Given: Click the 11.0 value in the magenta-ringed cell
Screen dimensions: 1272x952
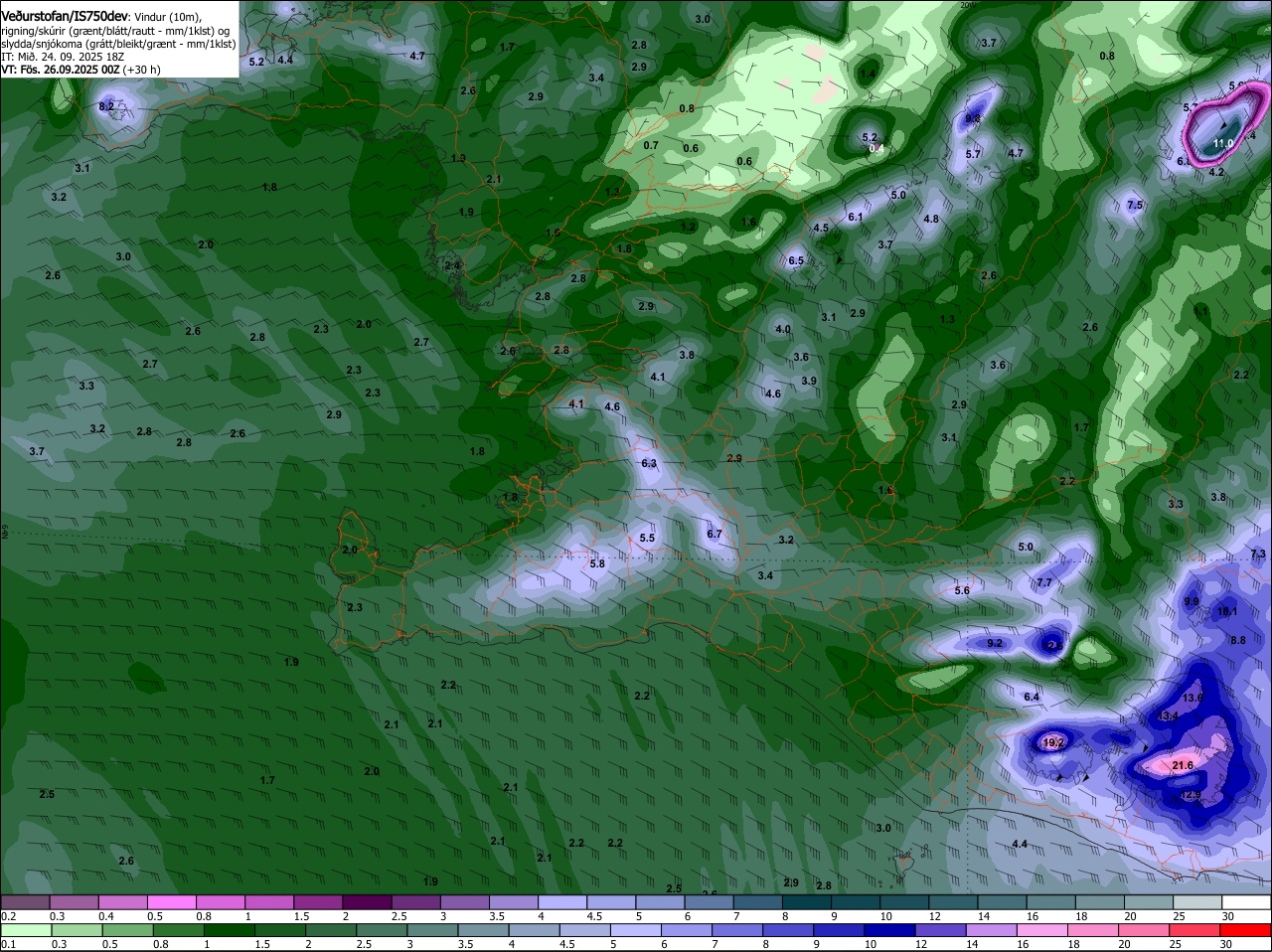Looking at the screenshot, I should click(x=1222, y=144).
